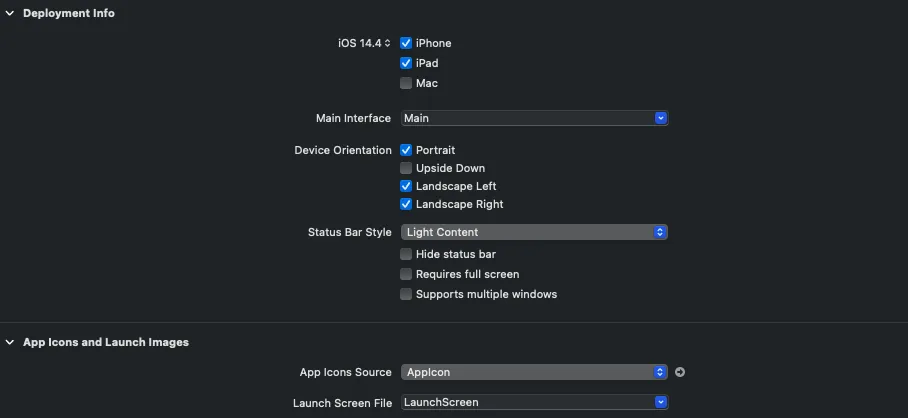Open the Launch Screen File dropdown
This screenshot has width=908, height=418.
[660, 402]
